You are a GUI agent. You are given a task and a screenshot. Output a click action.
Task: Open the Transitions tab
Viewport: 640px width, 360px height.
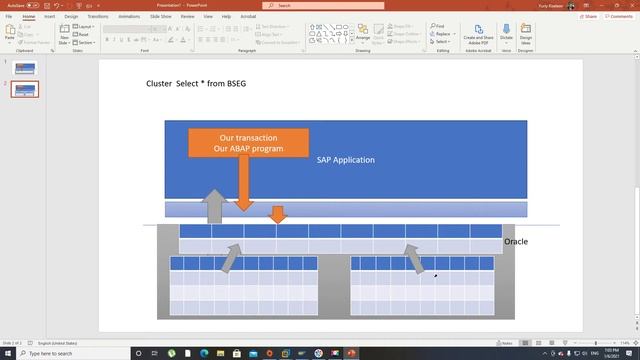click(x=98, y=16)
